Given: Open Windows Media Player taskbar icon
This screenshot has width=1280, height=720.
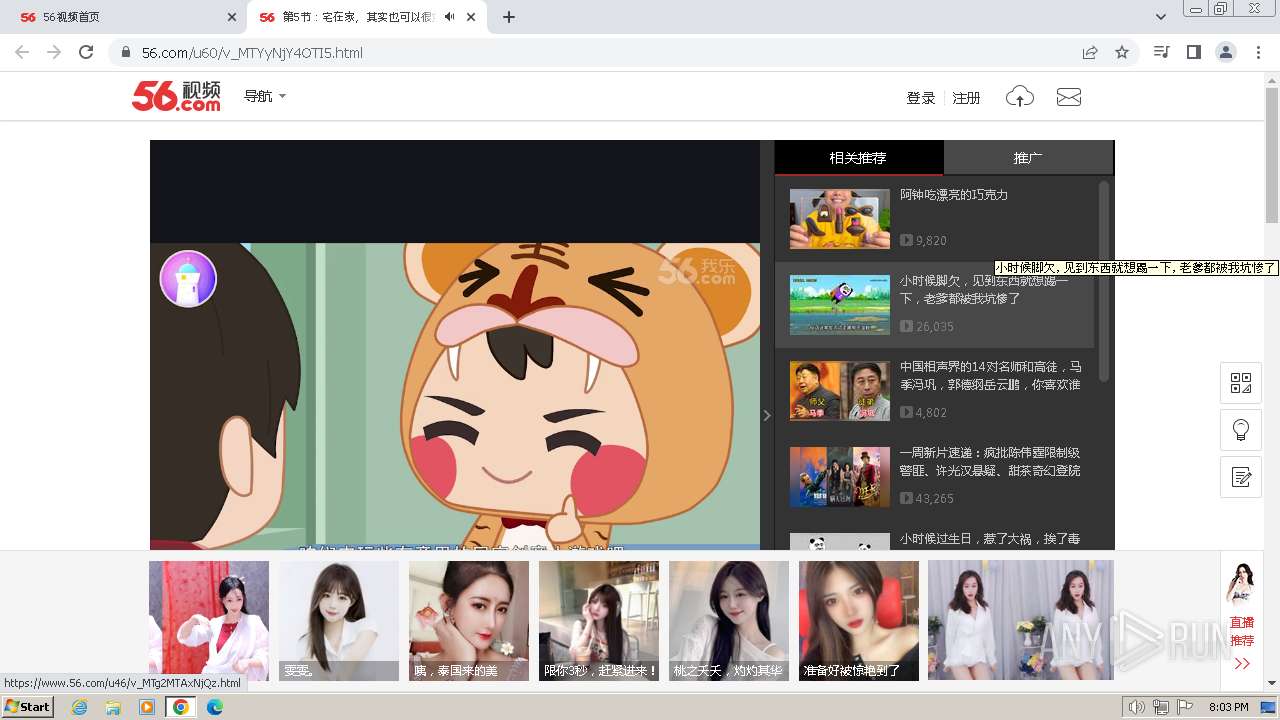Looking at the screenshot, I should coord(147,707).
